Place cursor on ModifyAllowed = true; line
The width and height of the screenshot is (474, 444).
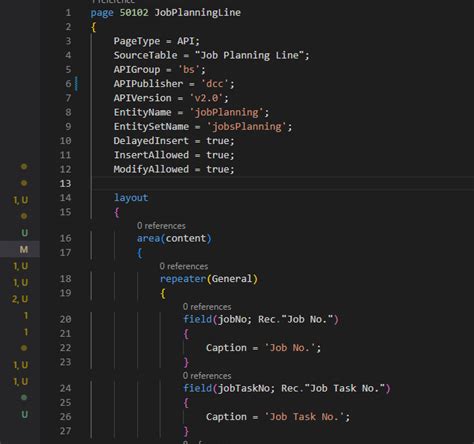[174, 169]
